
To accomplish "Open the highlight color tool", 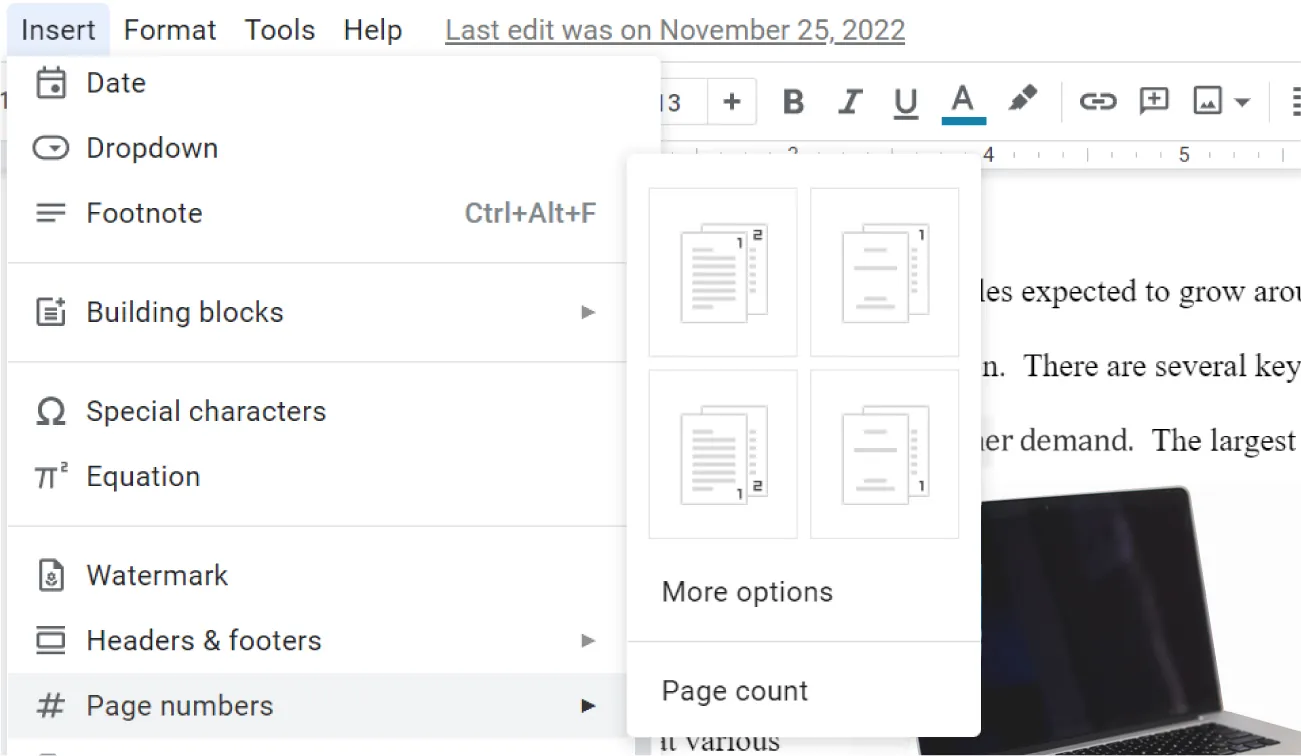I will [1023, 101].
